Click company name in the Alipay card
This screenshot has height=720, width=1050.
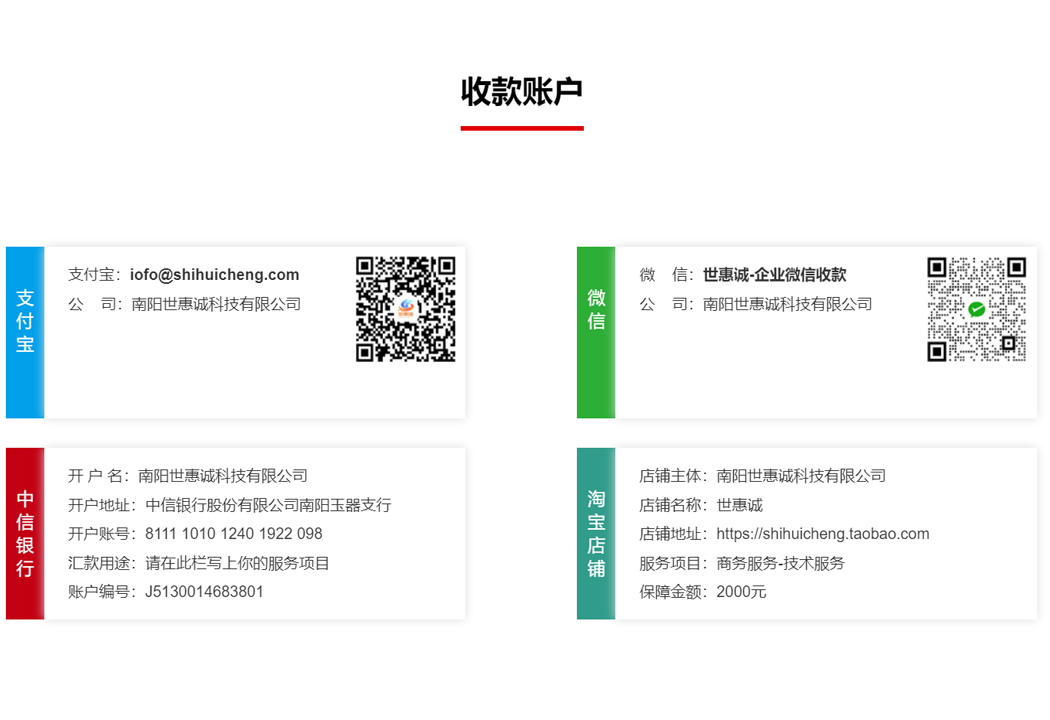click(216, 304)
